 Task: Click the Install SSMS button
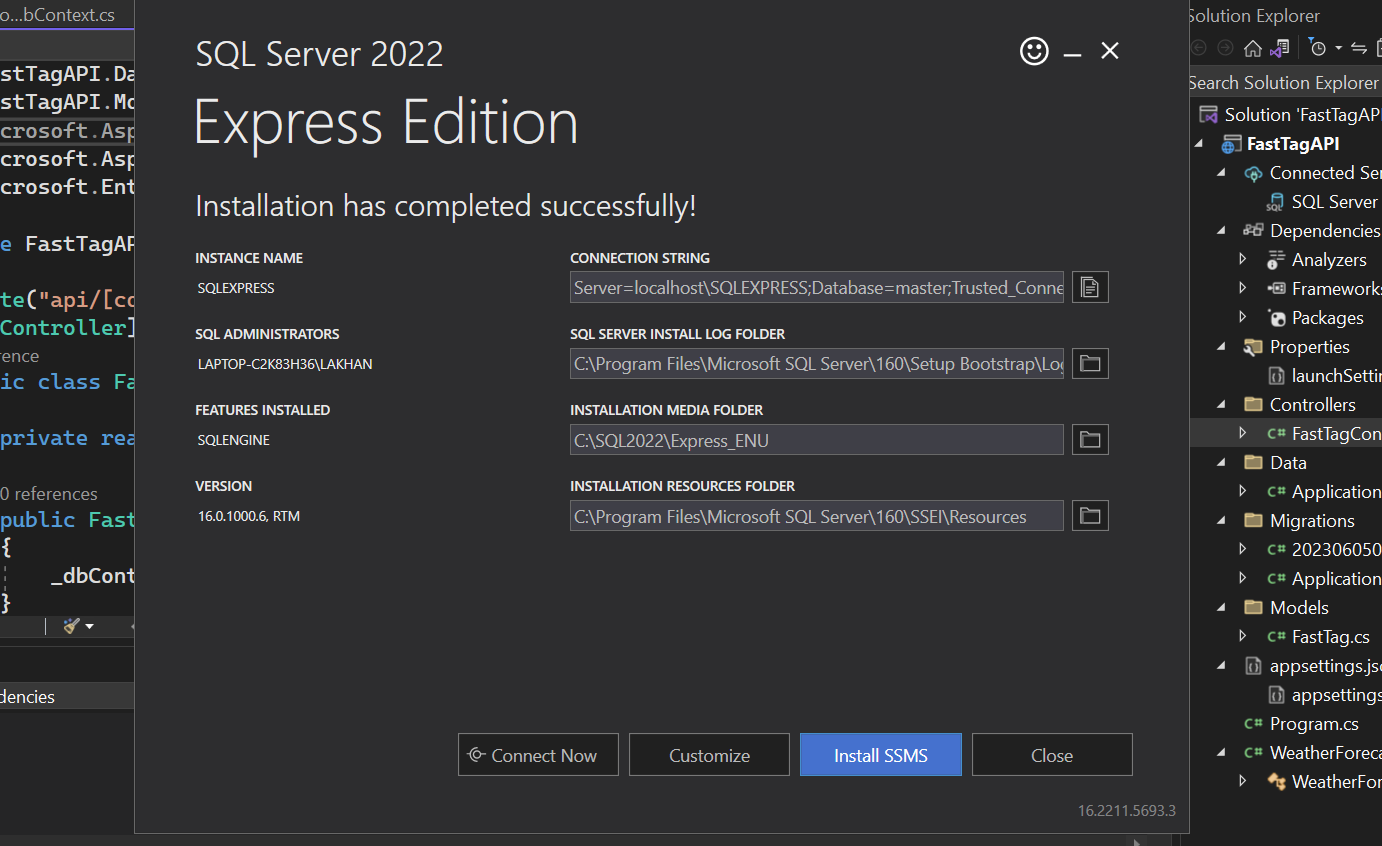[x=880, y=755]
